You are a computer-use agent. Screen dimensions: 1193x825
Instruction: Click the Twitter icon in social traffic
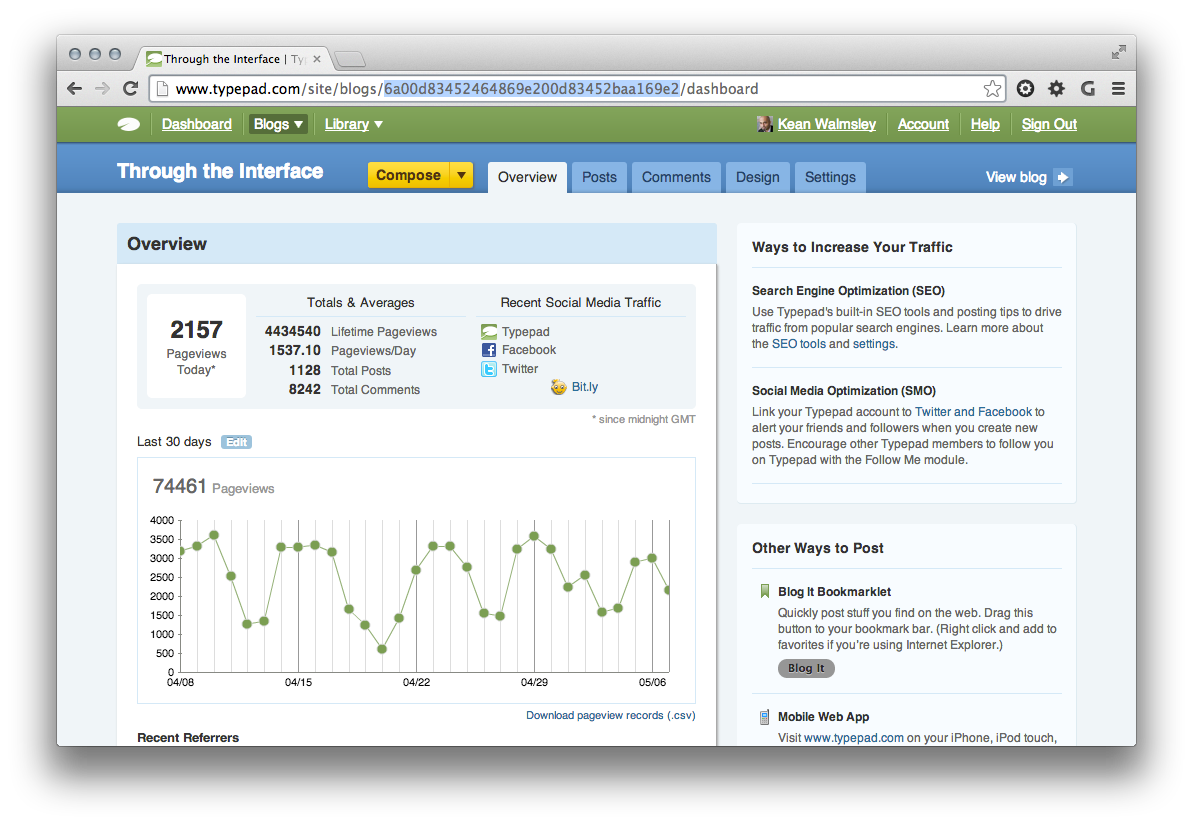[x=489, y=369]
